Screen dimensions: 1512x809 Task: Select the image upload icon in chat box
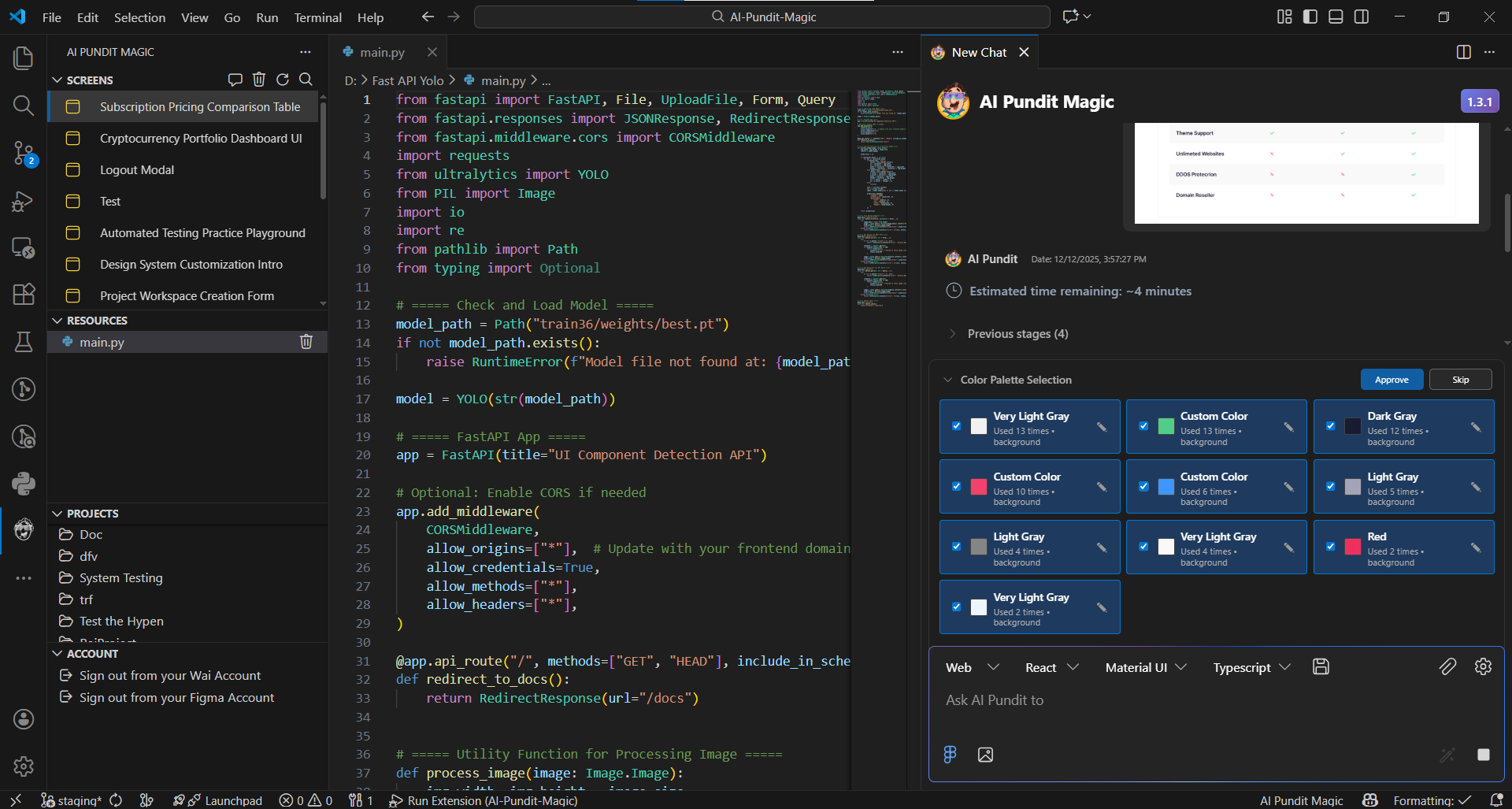pos(984,754)
